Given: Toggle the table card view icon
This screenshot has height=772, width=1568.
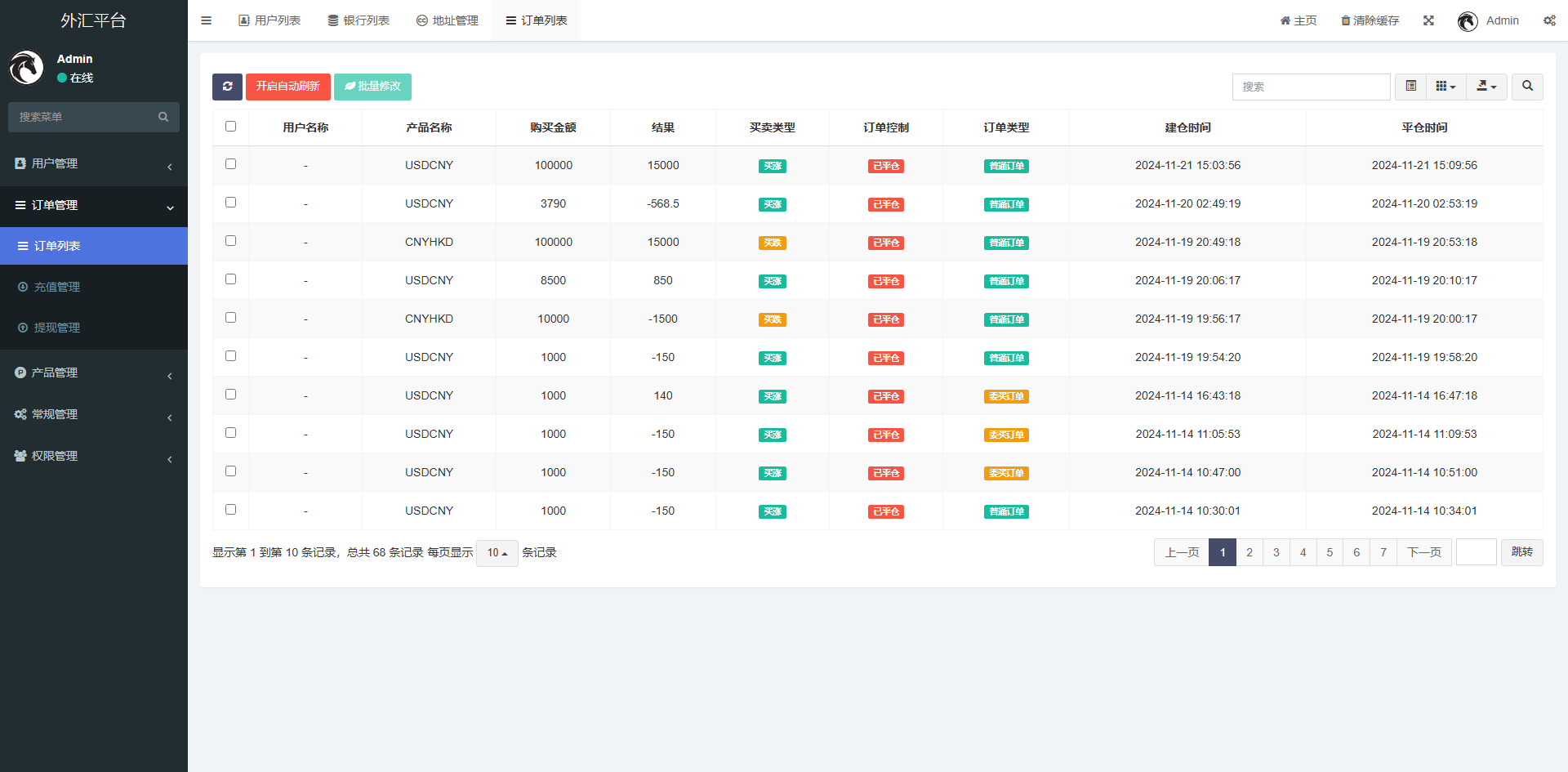Looking at the screenshot, I should pyautogui.click(x=1410, y=87).
